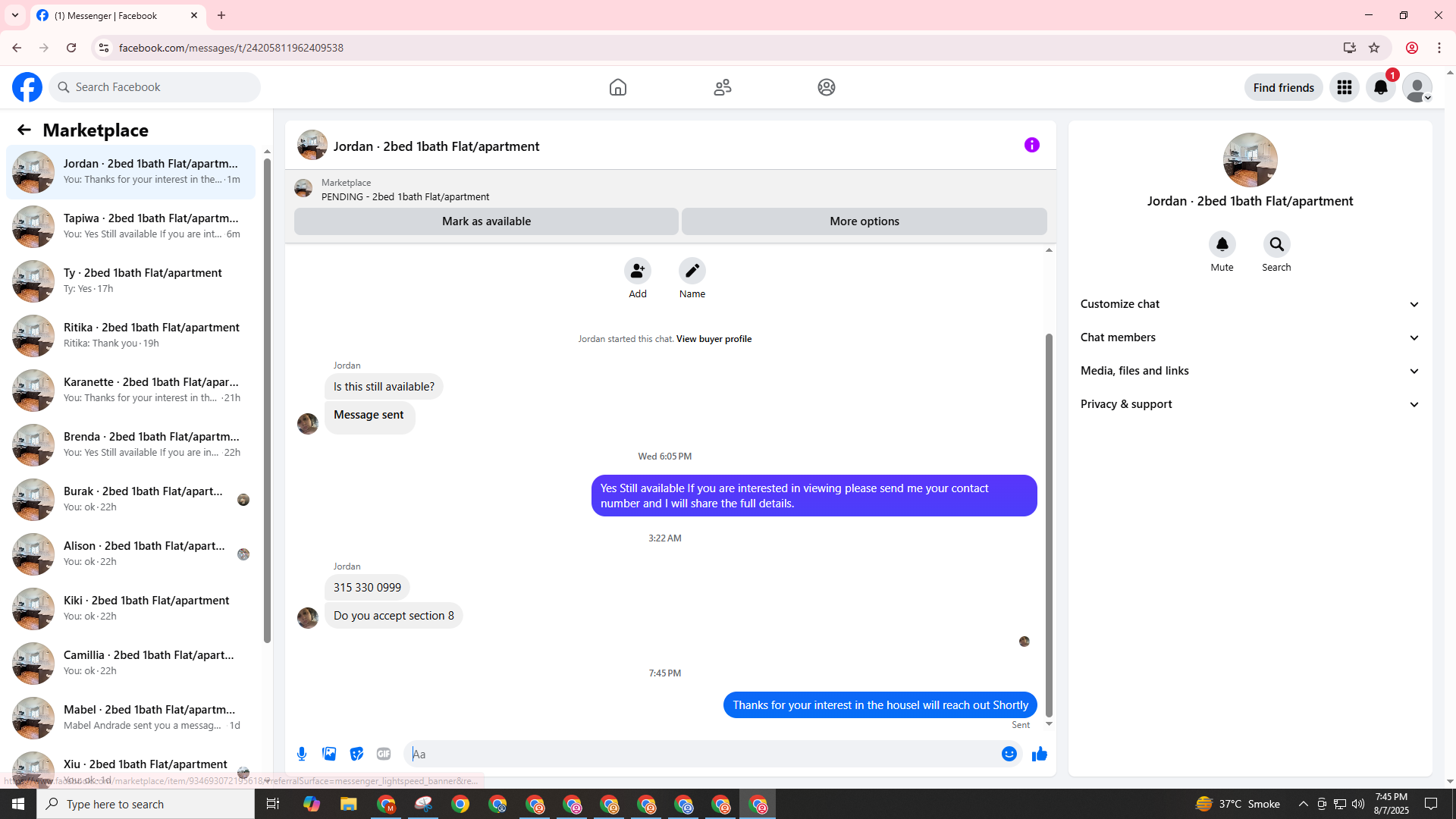The height and width of the screenshot is (819, 1456).
Task: Navigate back in the browser
Action: click(17, 48)
